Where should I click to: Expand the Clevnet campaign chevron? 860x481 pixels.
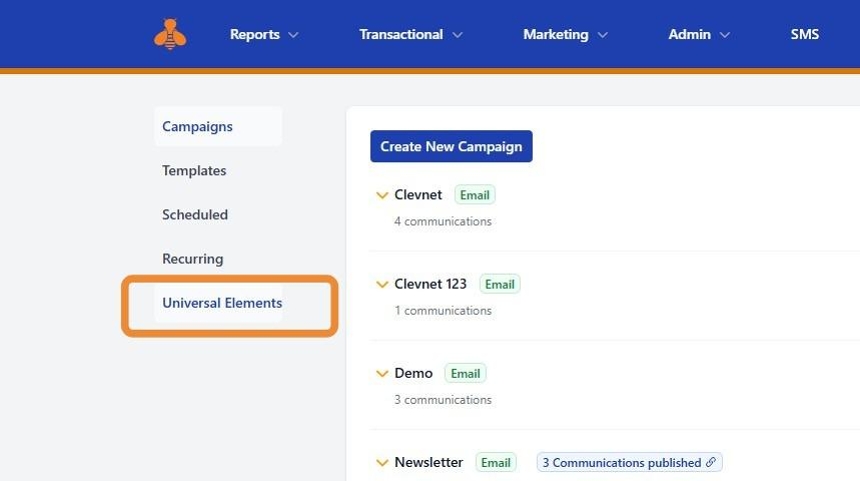(382, 195)
